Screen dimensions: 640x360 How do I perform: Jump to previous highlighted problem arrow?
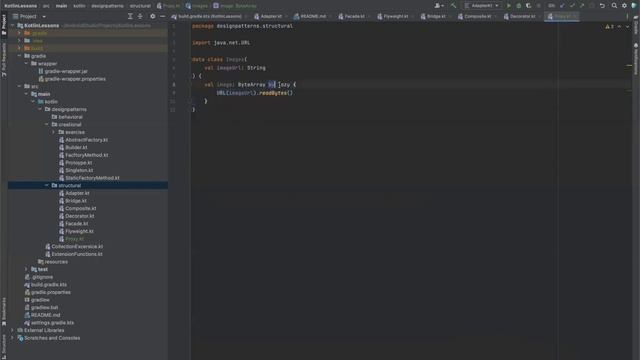tap(620, 27)
